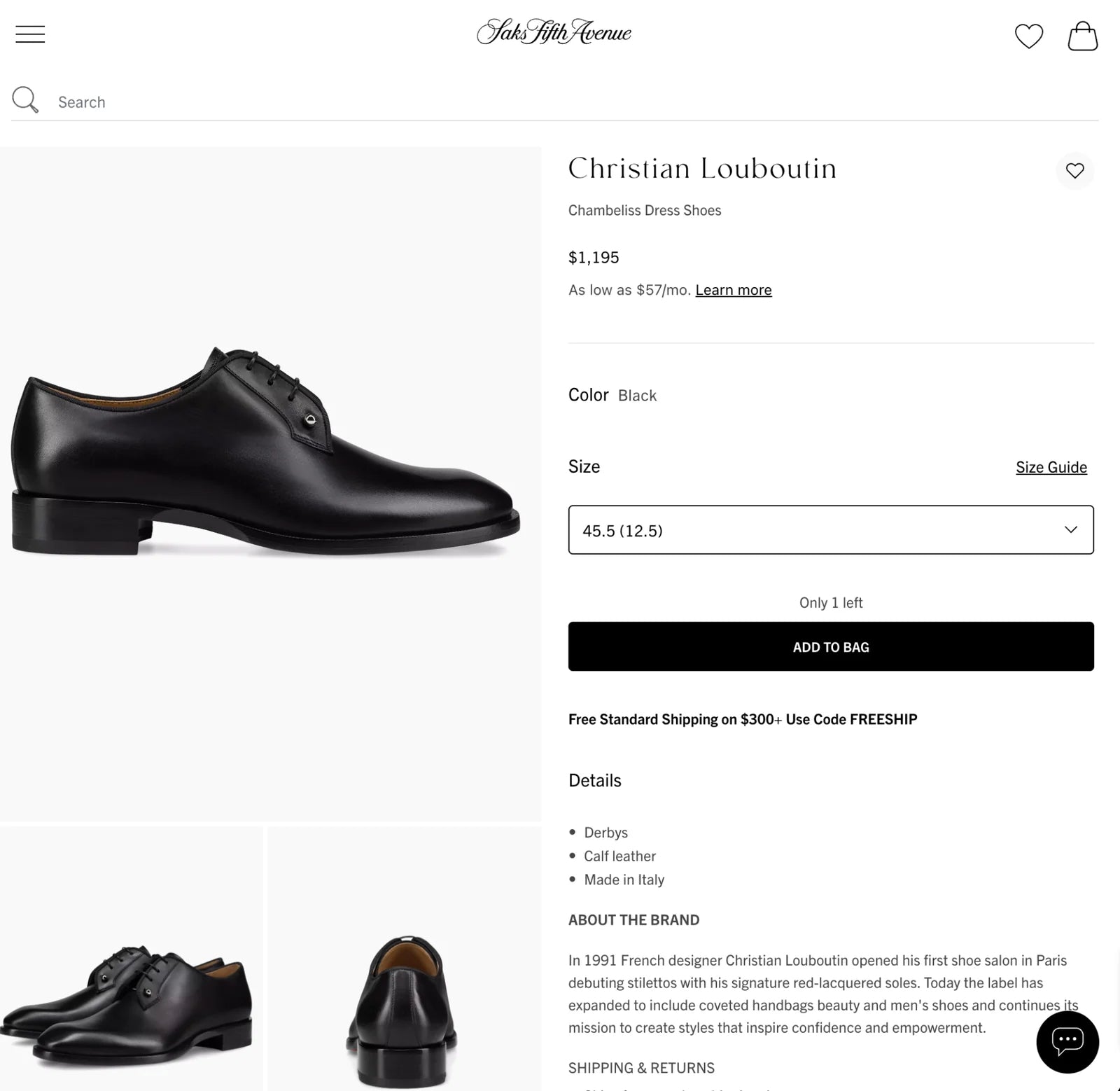Open the shopping bag icon
Viewport: 1120px width, 1091px height.
click(x=1084, y=35)
